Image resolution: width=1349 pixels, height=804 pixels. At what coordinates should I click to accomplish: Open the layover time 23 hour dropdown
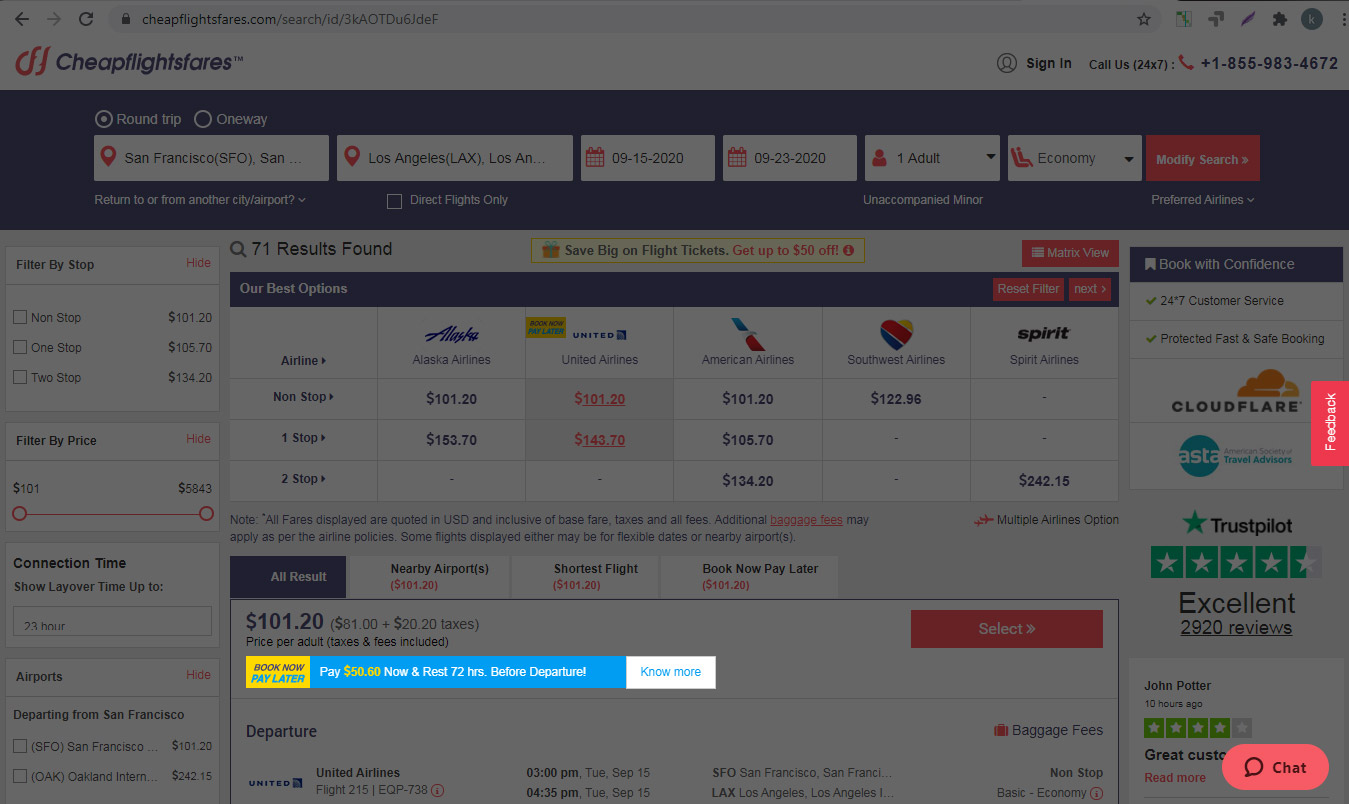click(112, 621)
